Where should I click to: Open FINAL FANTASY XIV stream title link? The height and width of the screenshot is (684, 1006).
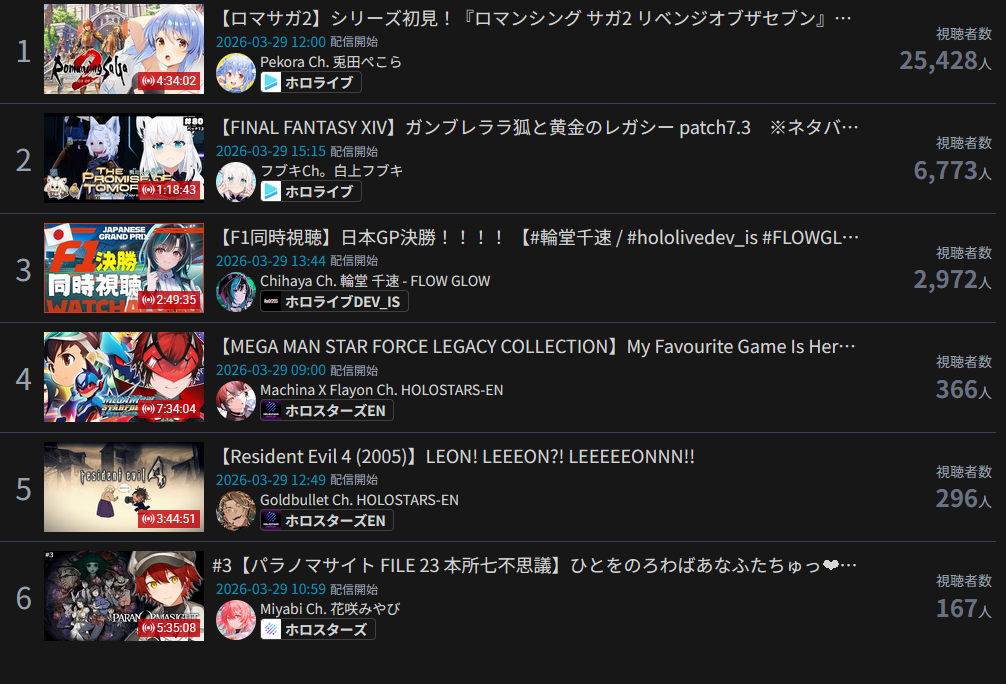click(538, 128)
